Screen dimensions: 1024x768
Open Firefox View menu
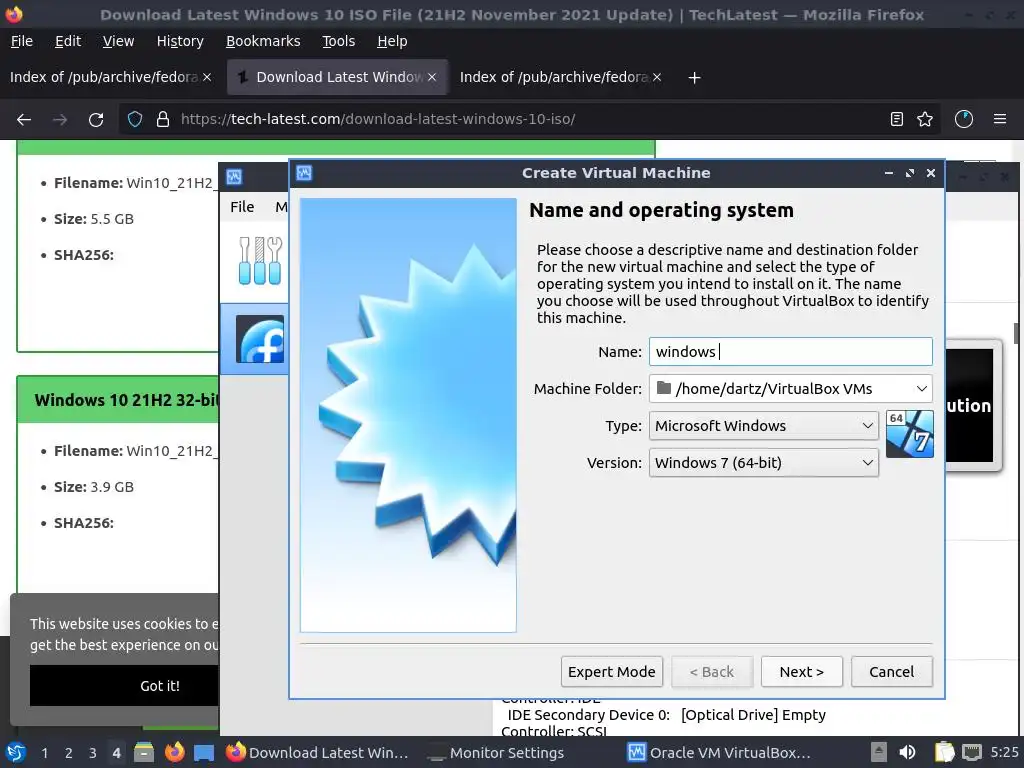118,41
